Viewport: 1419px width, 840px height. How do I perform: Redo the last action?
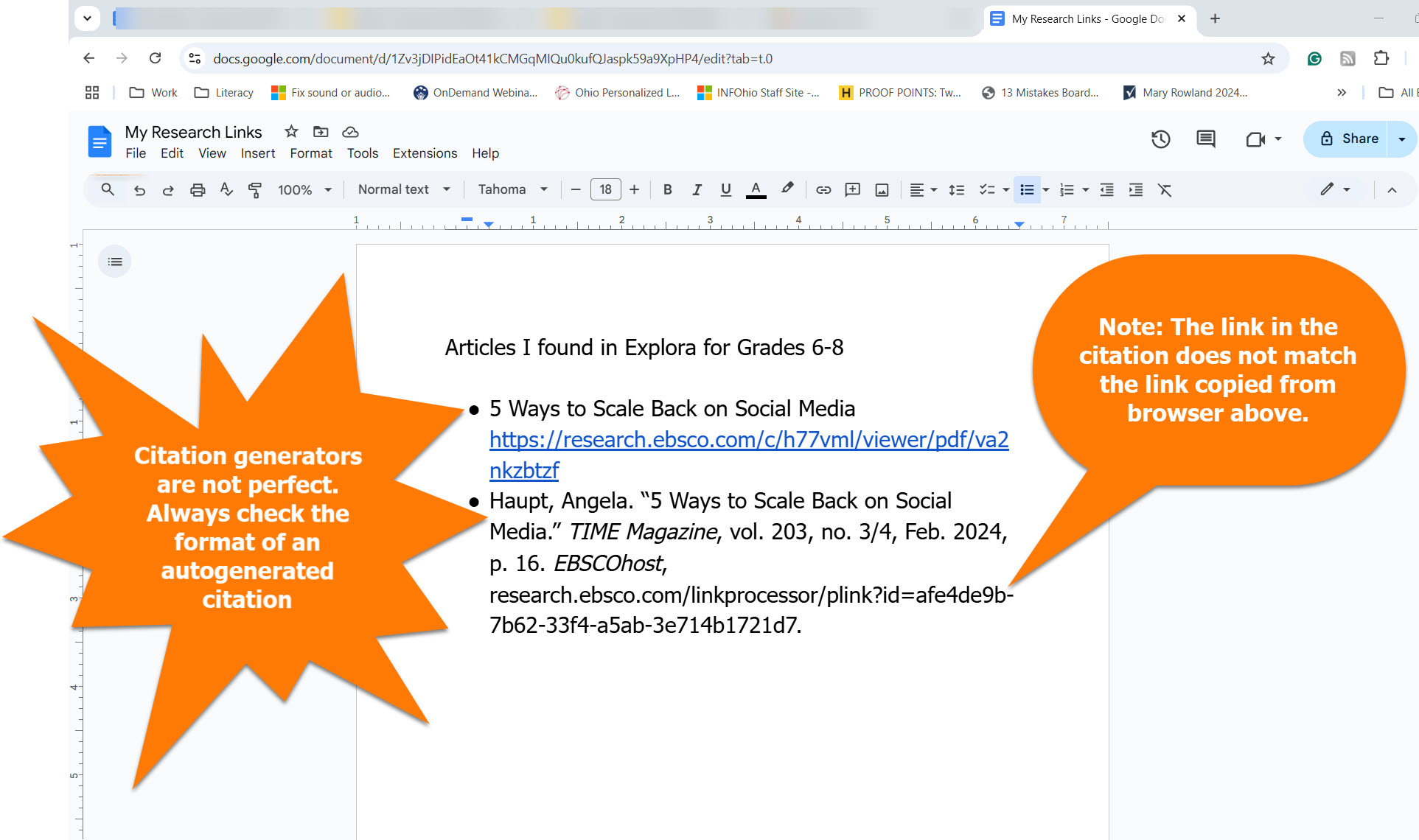click(x=168, y=189)
